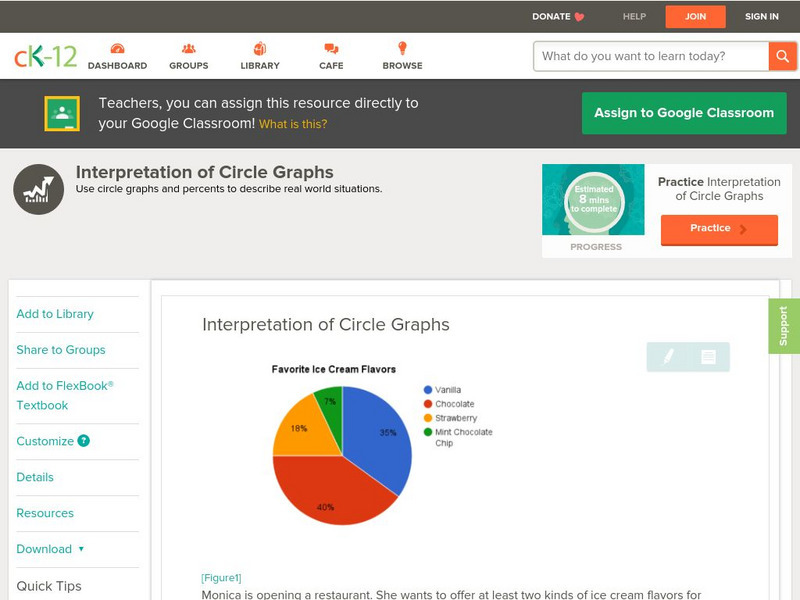
Task: Open the BROWSE menu item
Action: (x=403, y=65)
